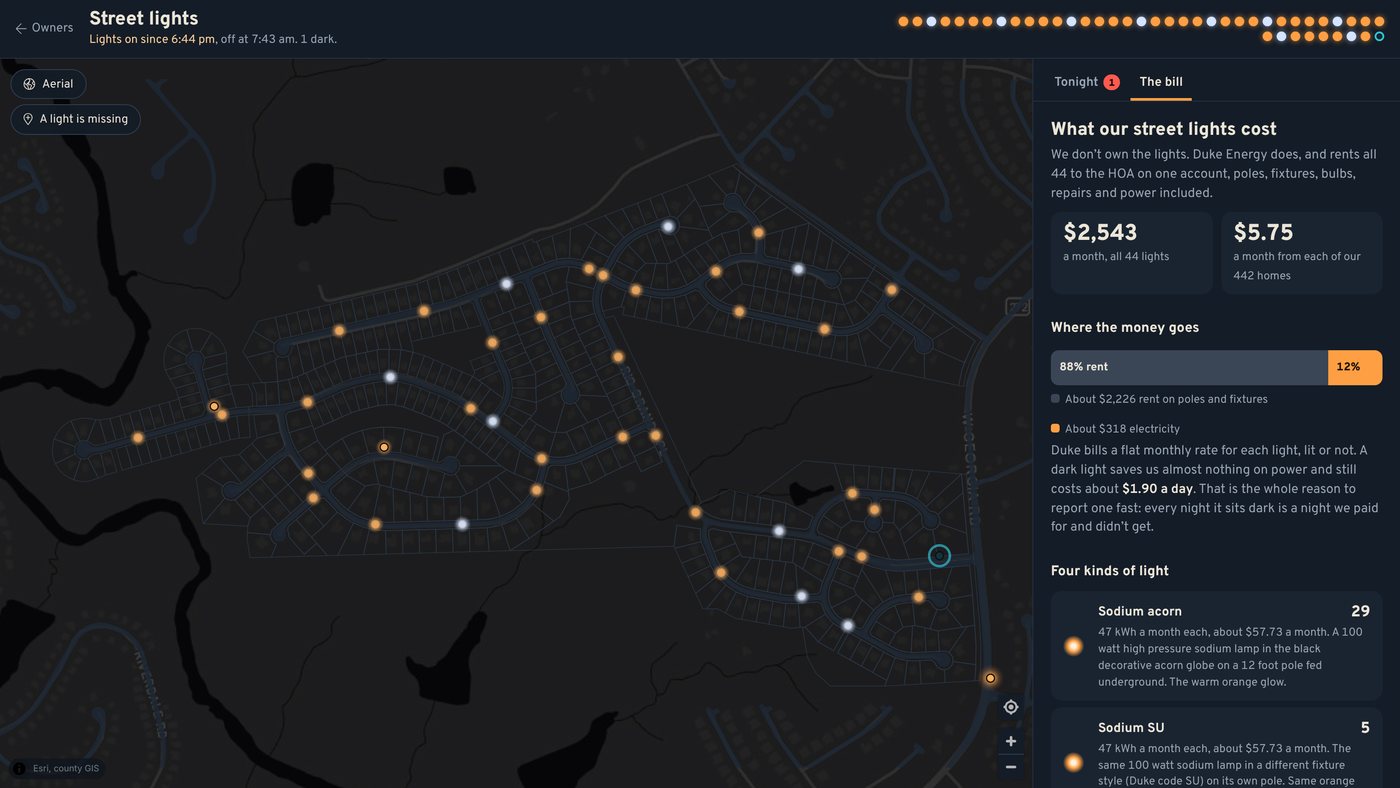Click 'What our street lights cost' heading
This screenshot has width=1400, height=788.
(x=1164, y=129)
